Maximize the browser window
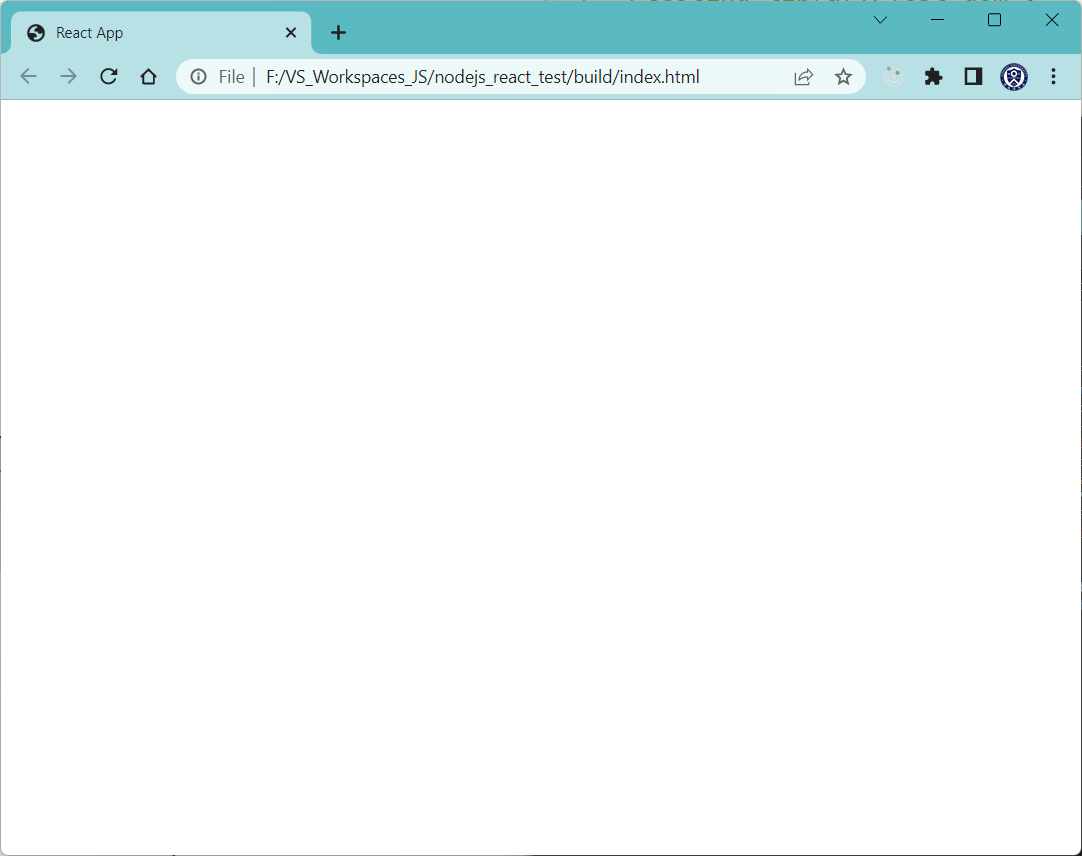 [x=994, y=20]
